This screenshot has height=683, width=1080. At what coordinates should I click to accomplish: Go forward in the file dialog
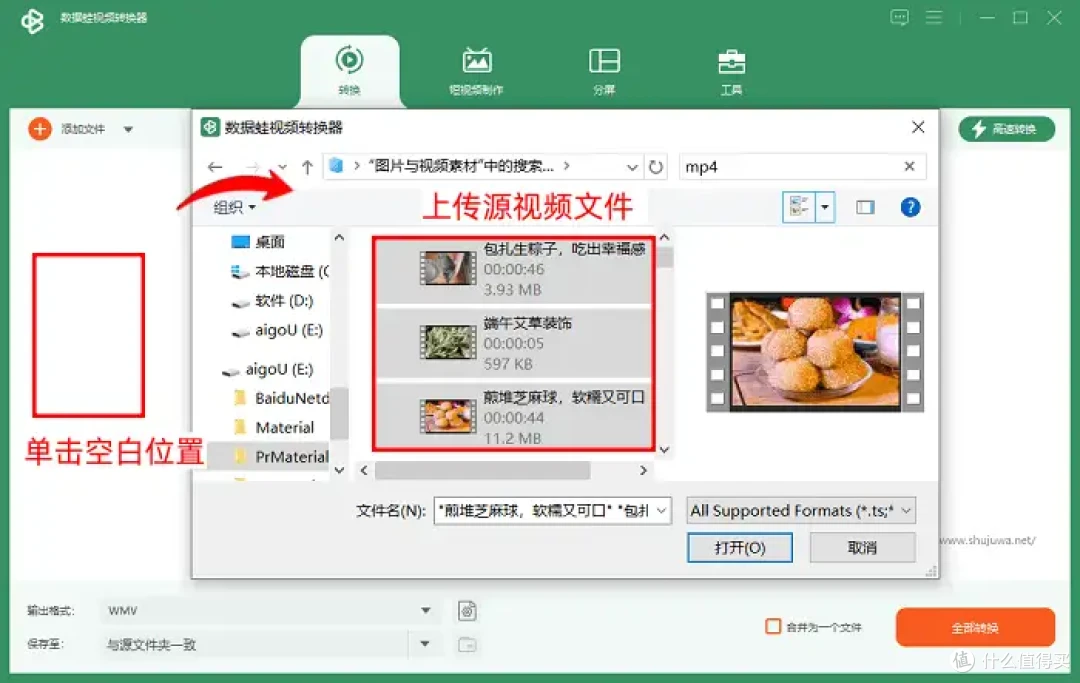(x=252, y=167)
